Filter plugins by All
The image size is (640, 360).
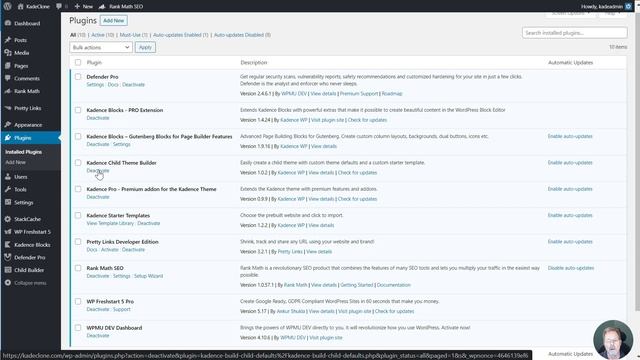coord(73,35)
